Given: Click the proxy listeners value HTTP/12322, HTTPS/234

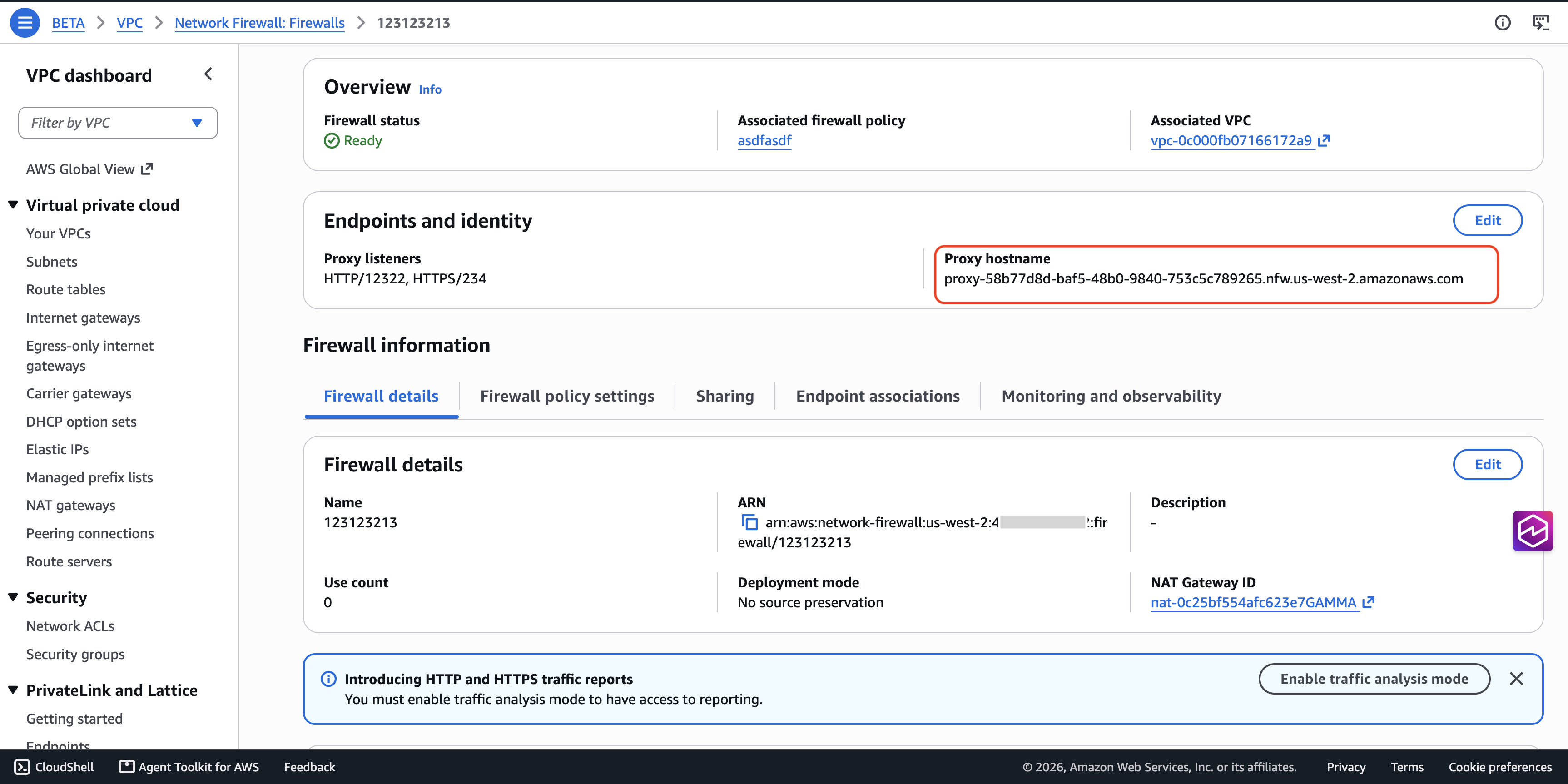Looking at the screenshot, I should point(405,279).
